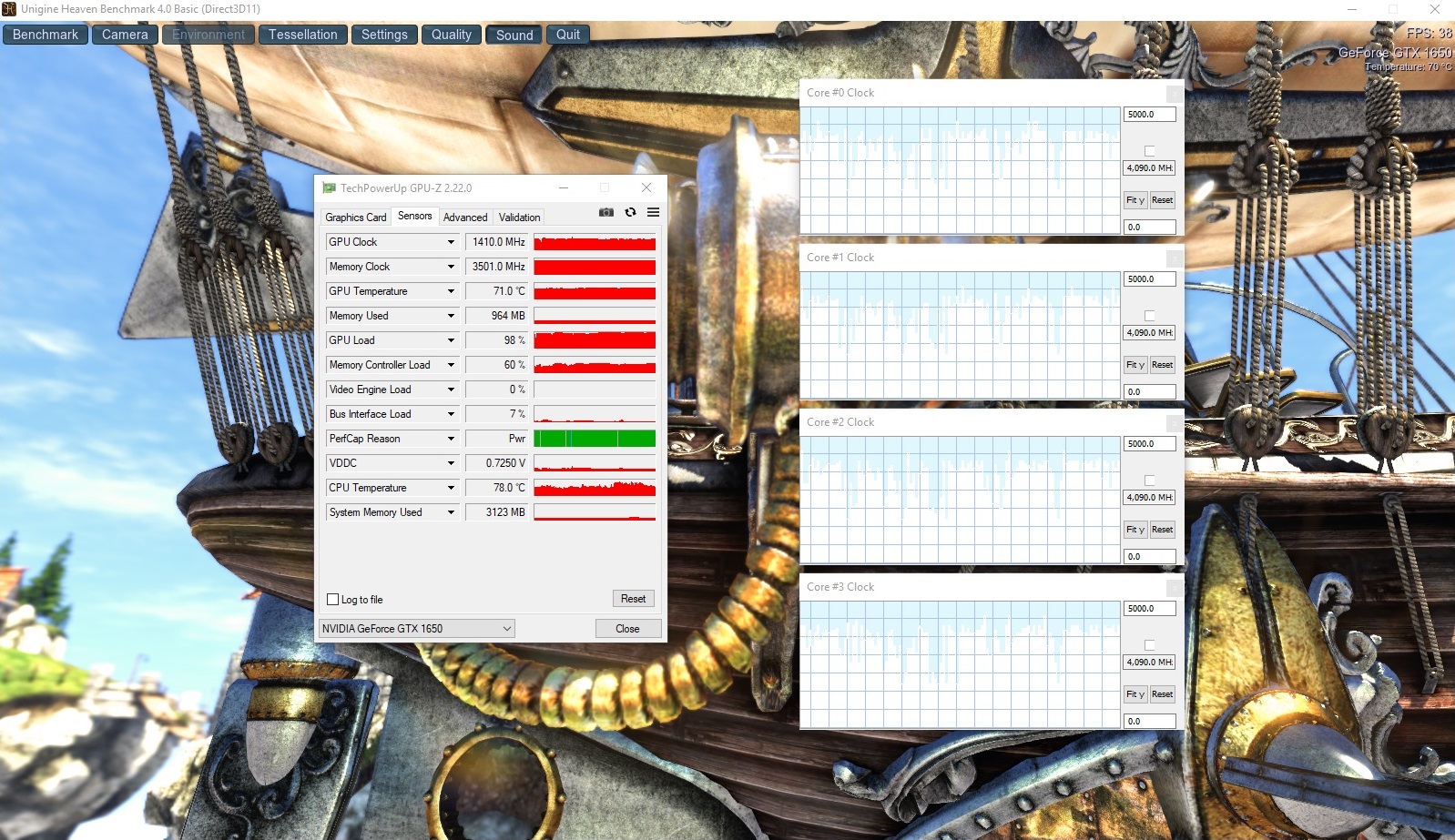Close the GPU-Z window with the X

[x=646, y=187]
